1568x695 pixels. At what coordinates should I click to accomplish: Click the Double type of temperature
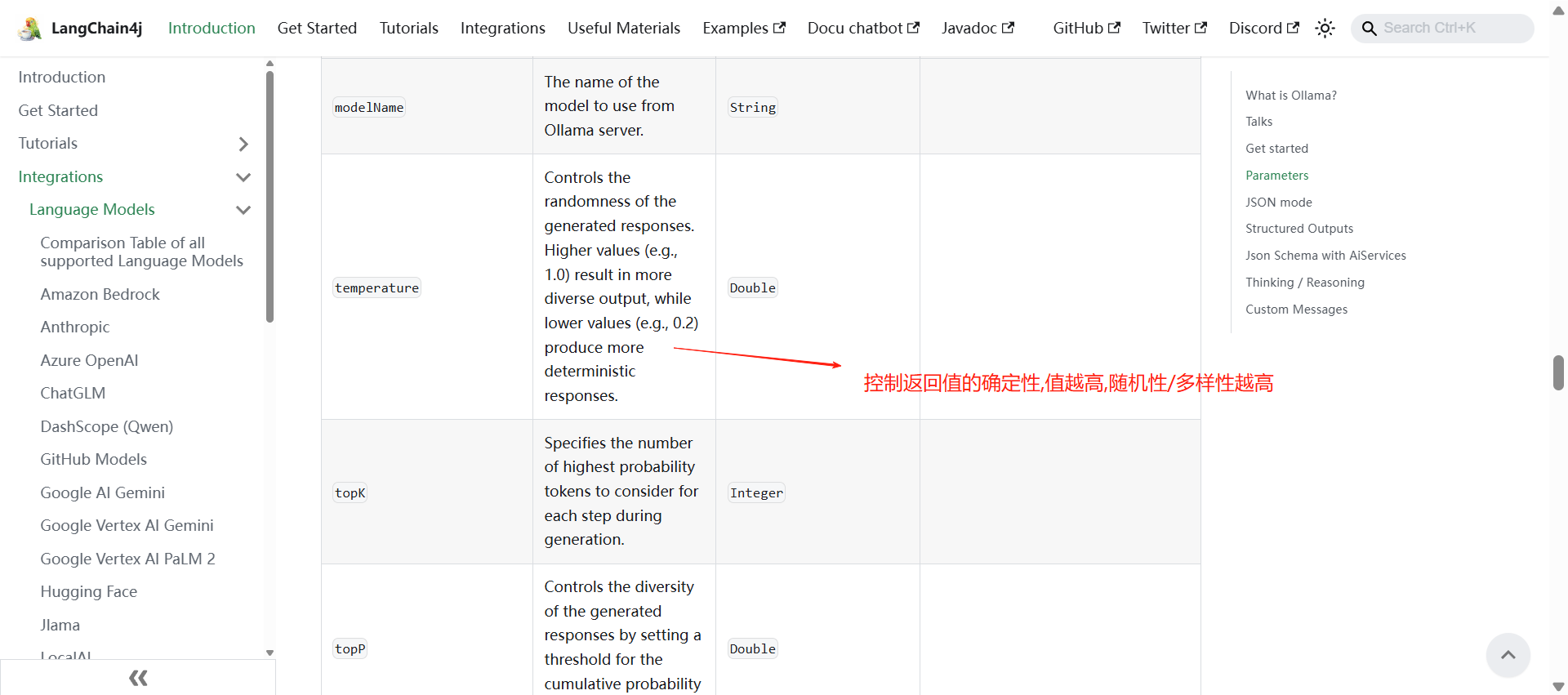coord(753,288)
